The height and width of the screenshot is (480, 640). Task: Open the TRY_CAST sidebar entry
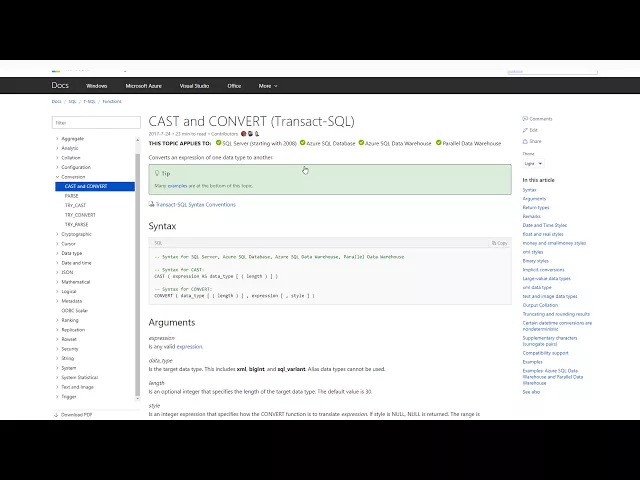76,205
